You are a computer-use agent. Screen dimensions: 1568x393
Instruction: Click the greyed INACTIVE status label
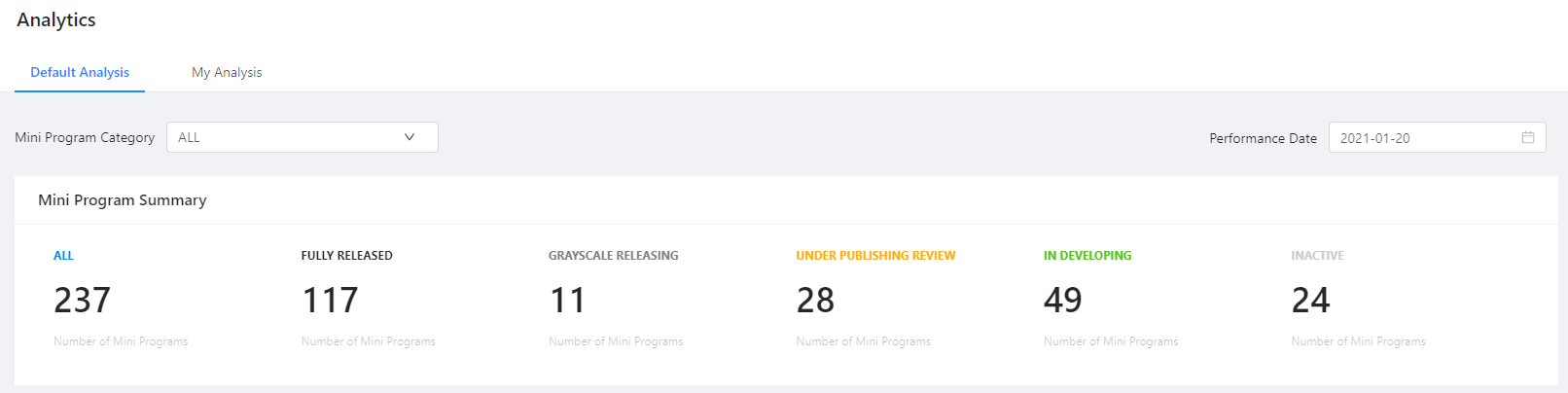(1317, 256)
